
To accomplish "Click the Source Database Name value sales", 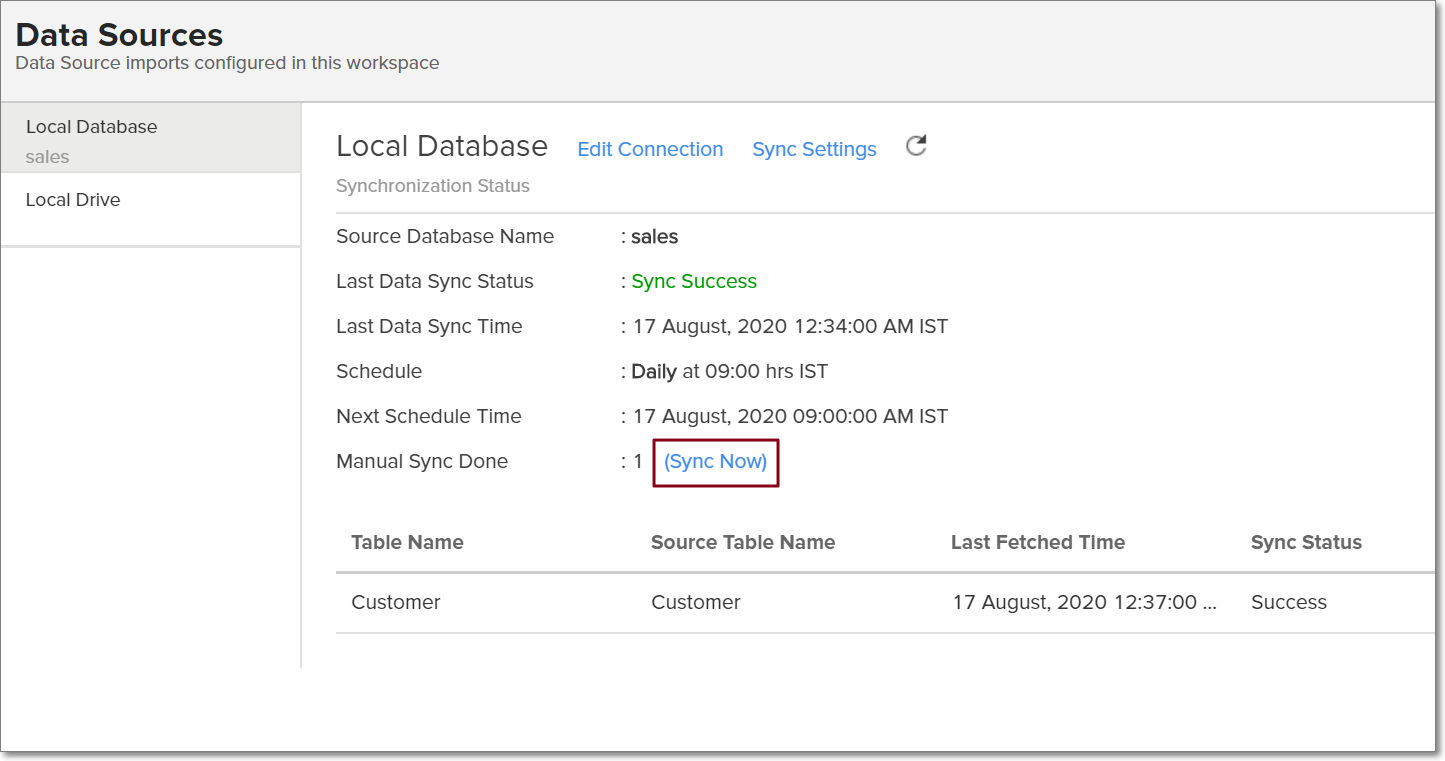I will (654, 237).
